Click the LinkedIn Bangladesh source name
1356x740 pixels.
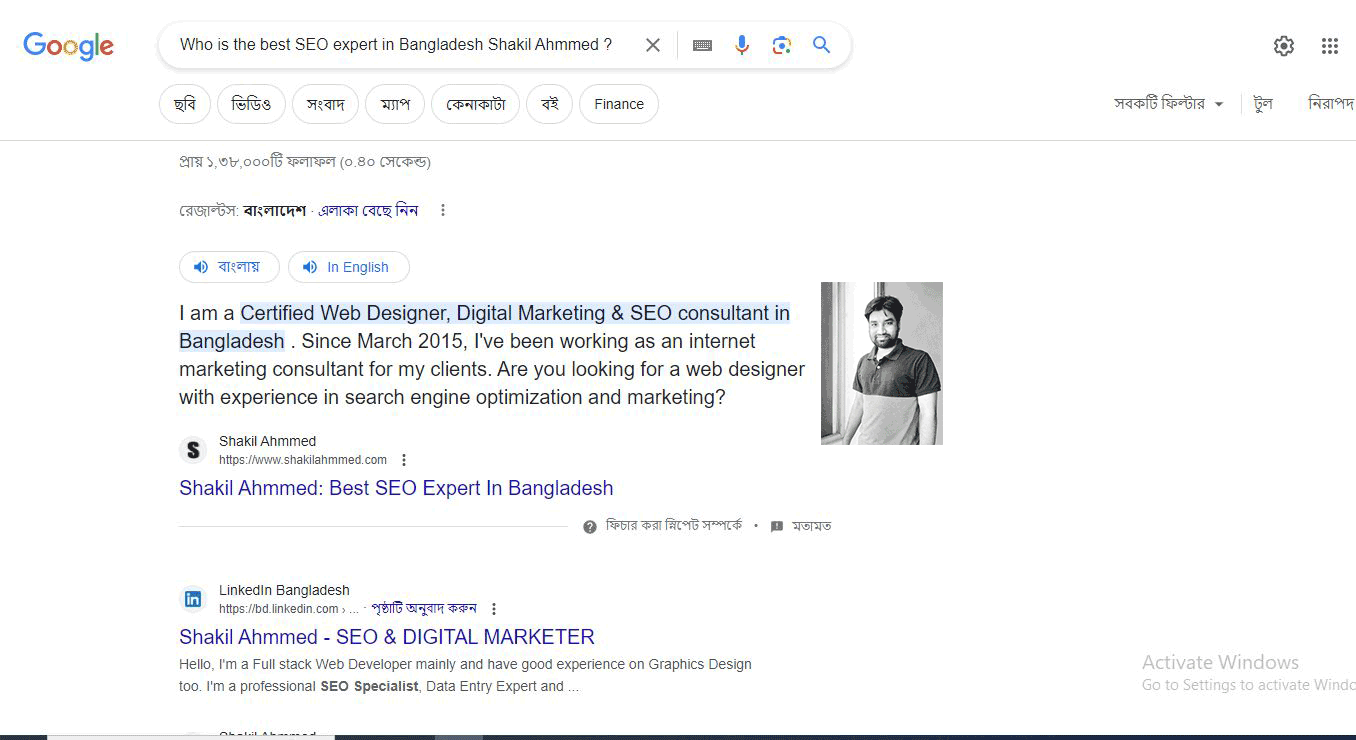(x=284, y=590)
